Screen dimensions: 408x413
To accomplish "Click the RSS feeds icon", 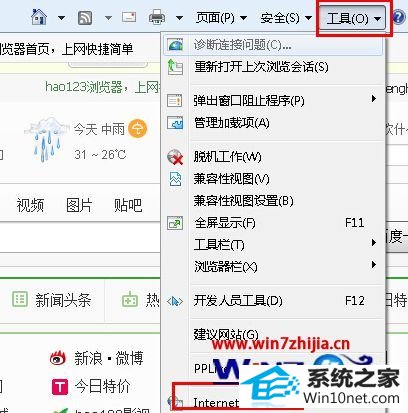I will [x=85, y=17].
